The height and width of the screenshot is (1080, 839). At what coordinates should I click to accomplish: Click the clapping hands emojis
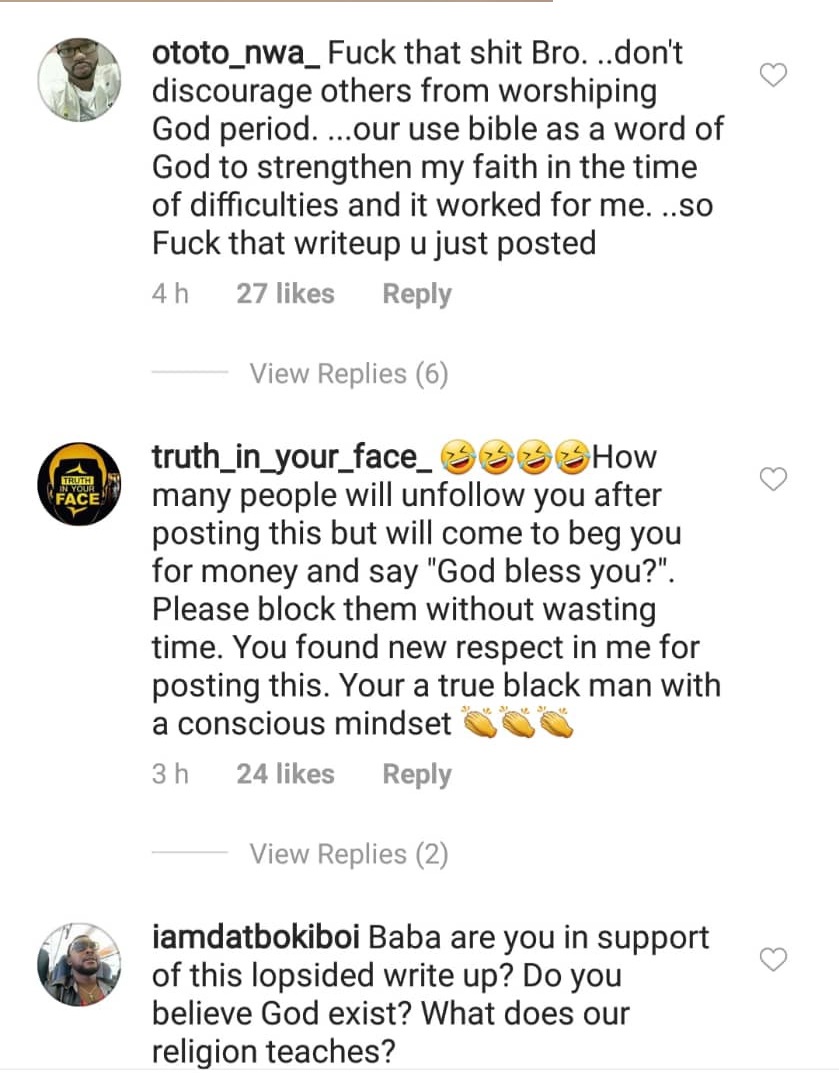coord(519,723)
